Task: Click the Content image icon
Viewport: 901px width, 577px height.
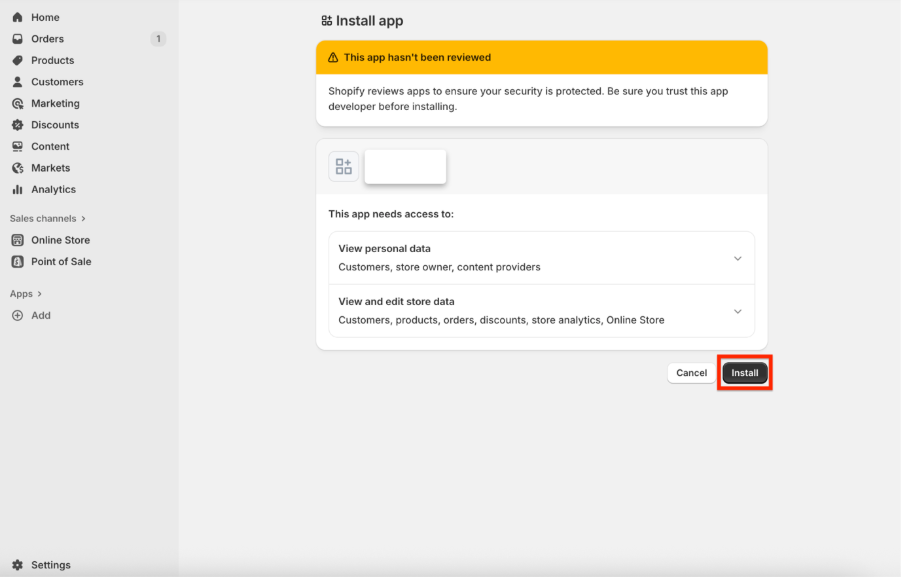Action: 18,147
